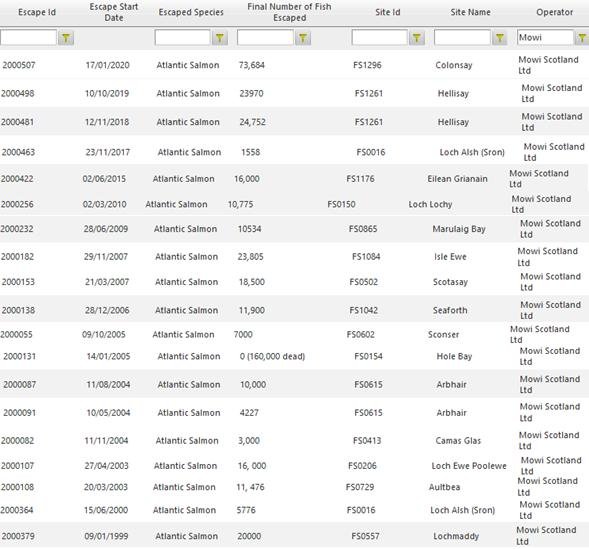The width and height of the screenshot is (589, 549).
Task: Select escape Id 2000153 cell
Action: [18, 282]
